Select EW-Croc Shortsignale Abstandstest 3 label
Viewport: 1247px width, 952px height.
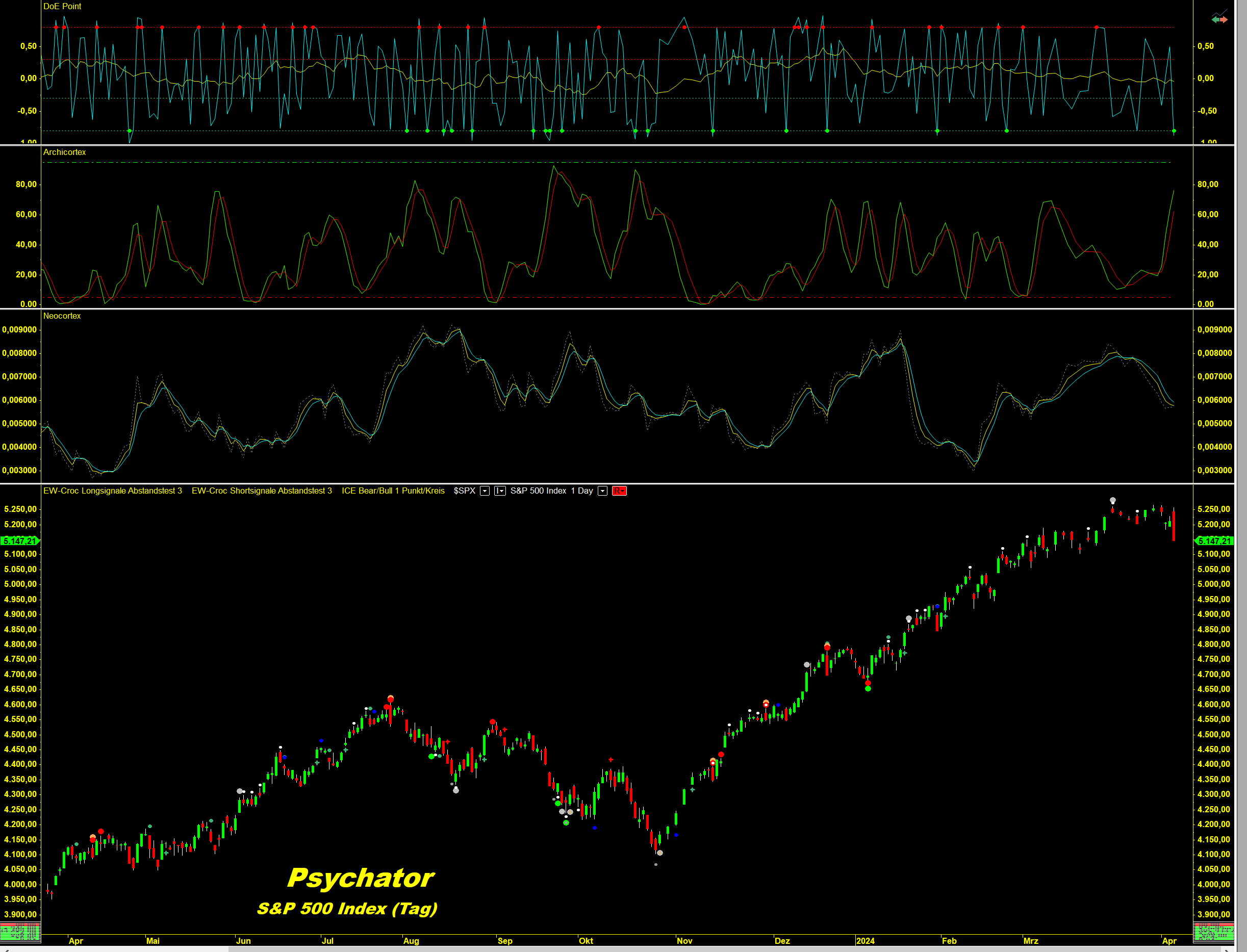point(261,491)
